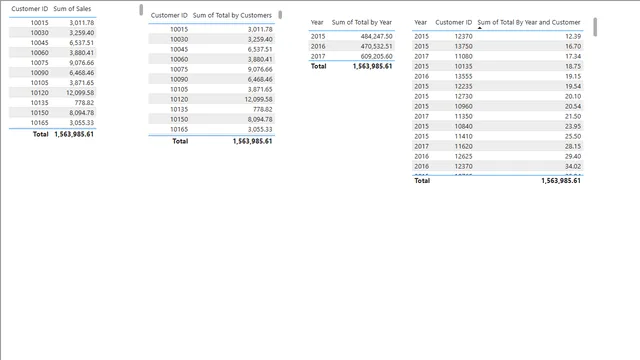Select value 3,259.40 in Sum of Sales table
640x360 pixels.
pos(82,33)
